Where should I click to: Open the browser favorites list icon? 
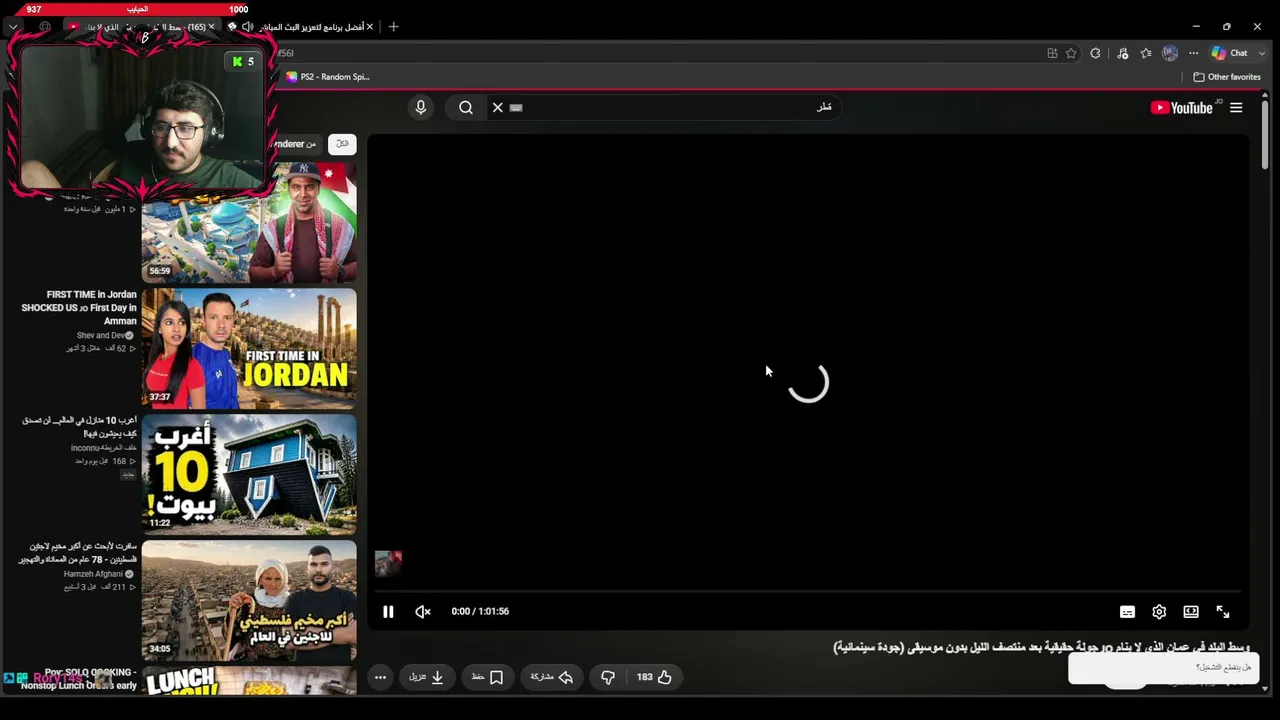coord(1146,53)
